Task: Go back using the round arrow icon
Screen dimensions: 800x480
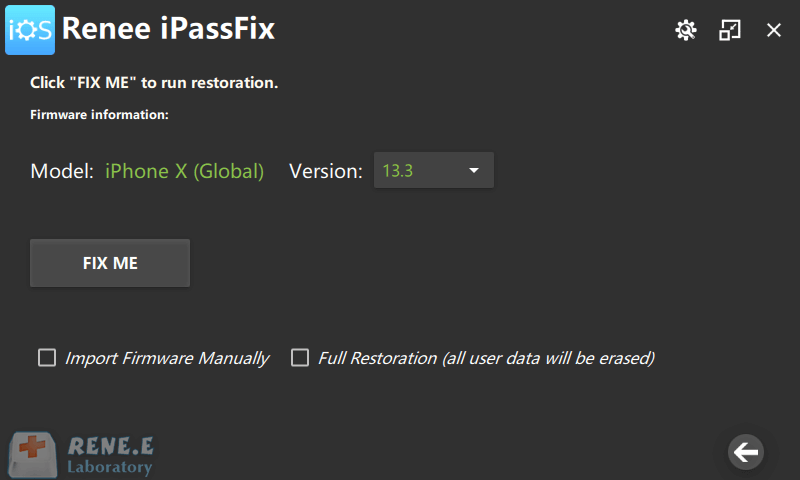Action: pyautogui.click(x=745, y=452)
